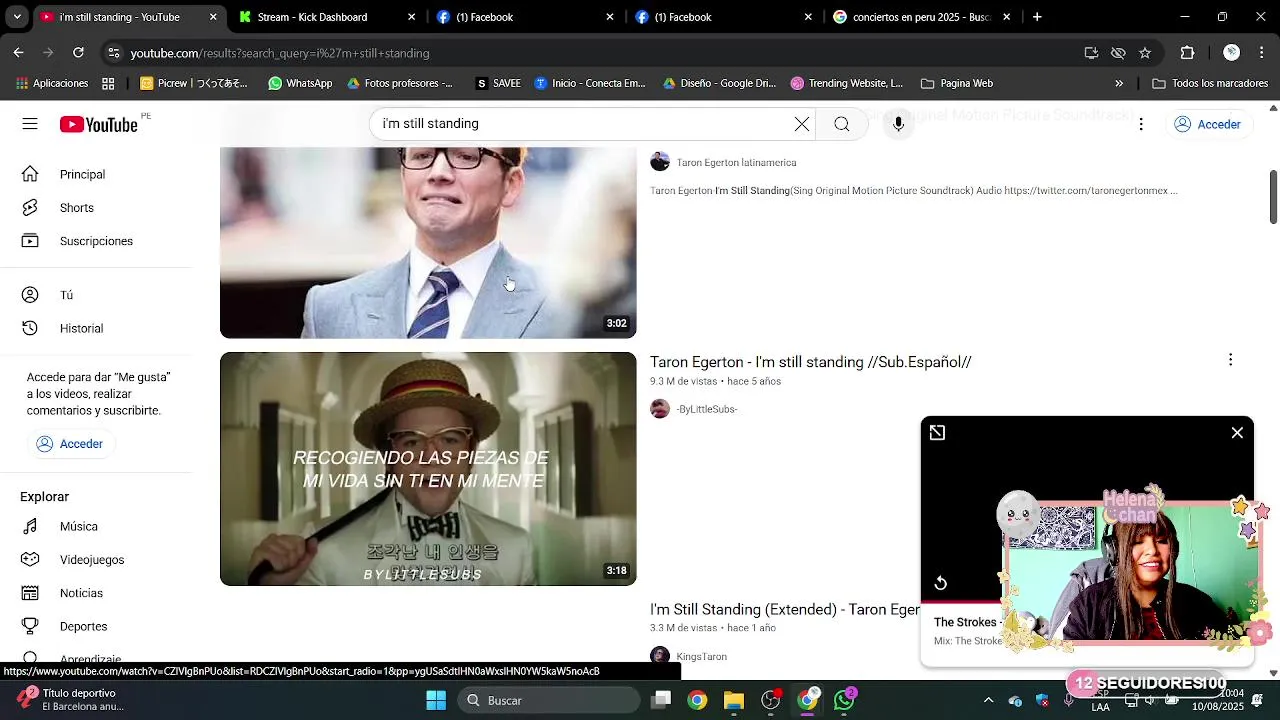Open YouTube settings three-dot menu by Acceder
The width and height of the screenshot is (1280, 720).
tap(1141, 124)
